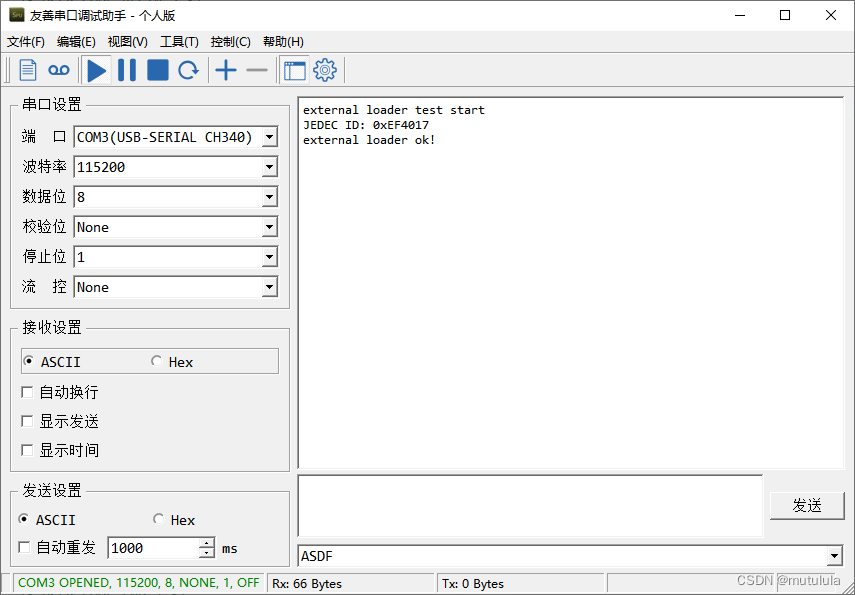Click the 发送 send button

point(807,506)
